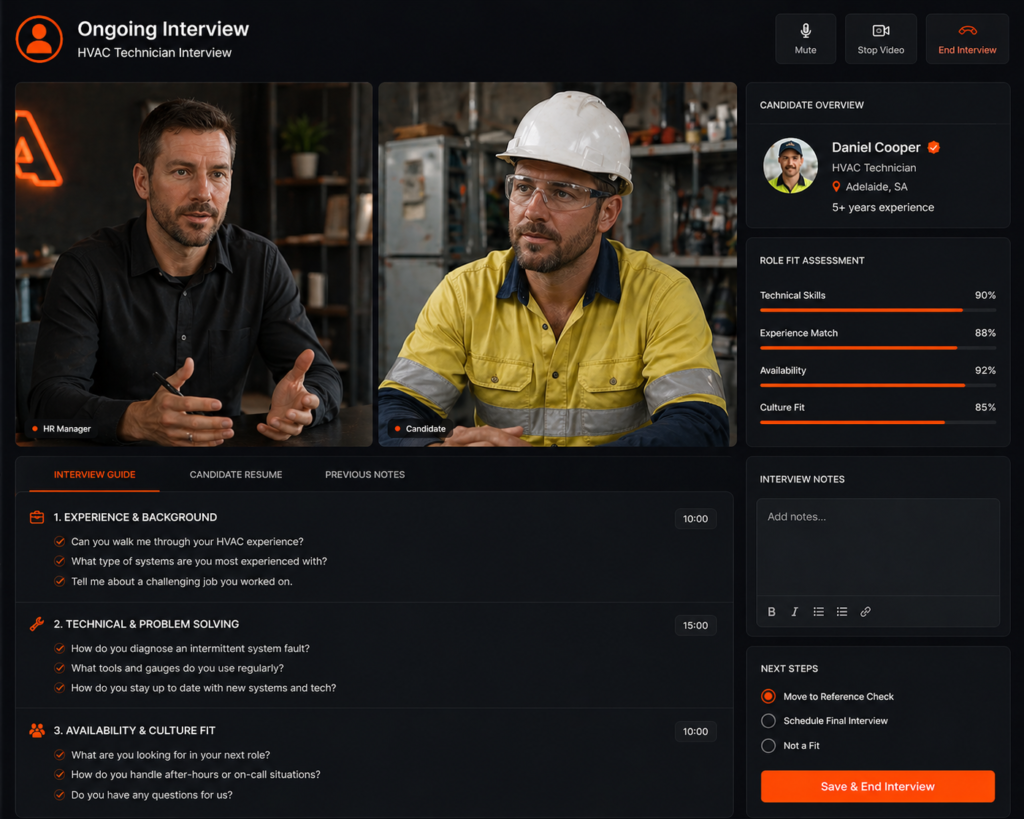Click the wrench icon for Technical section

37,624
